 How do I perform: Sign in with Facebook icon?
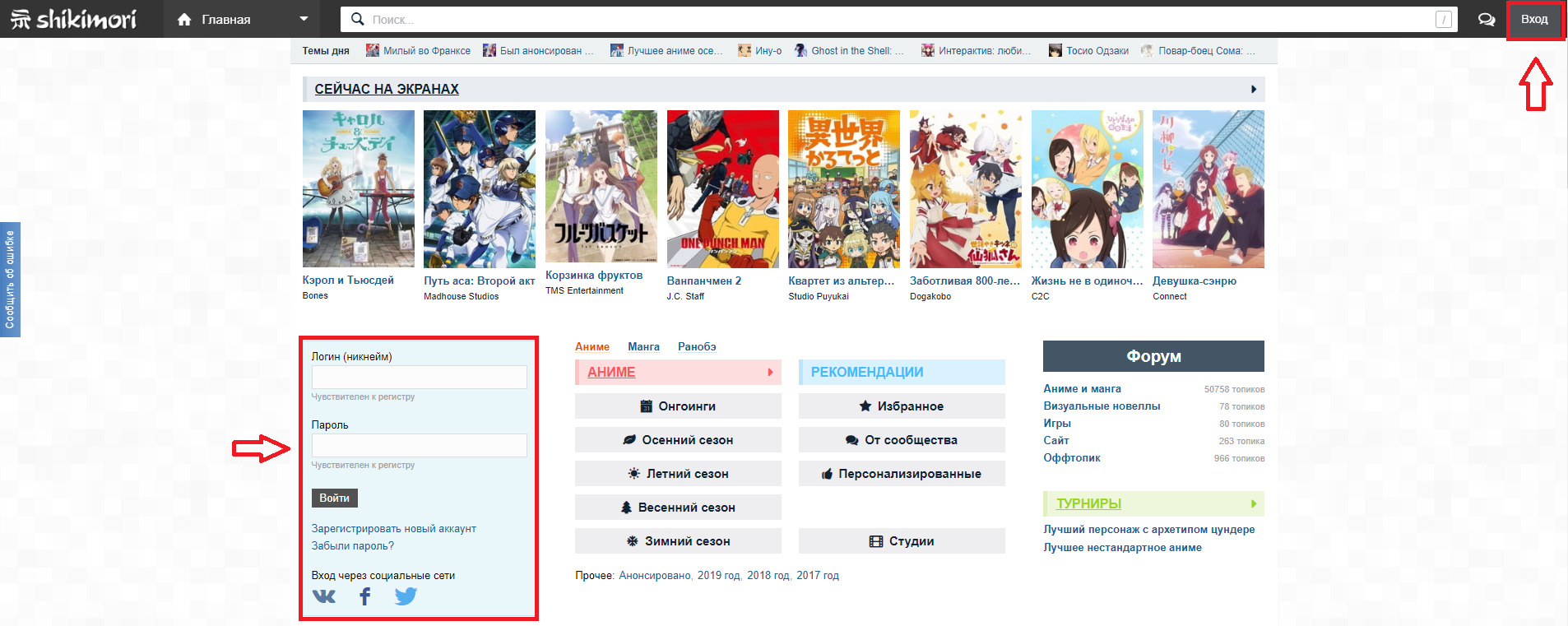(364, 596)
